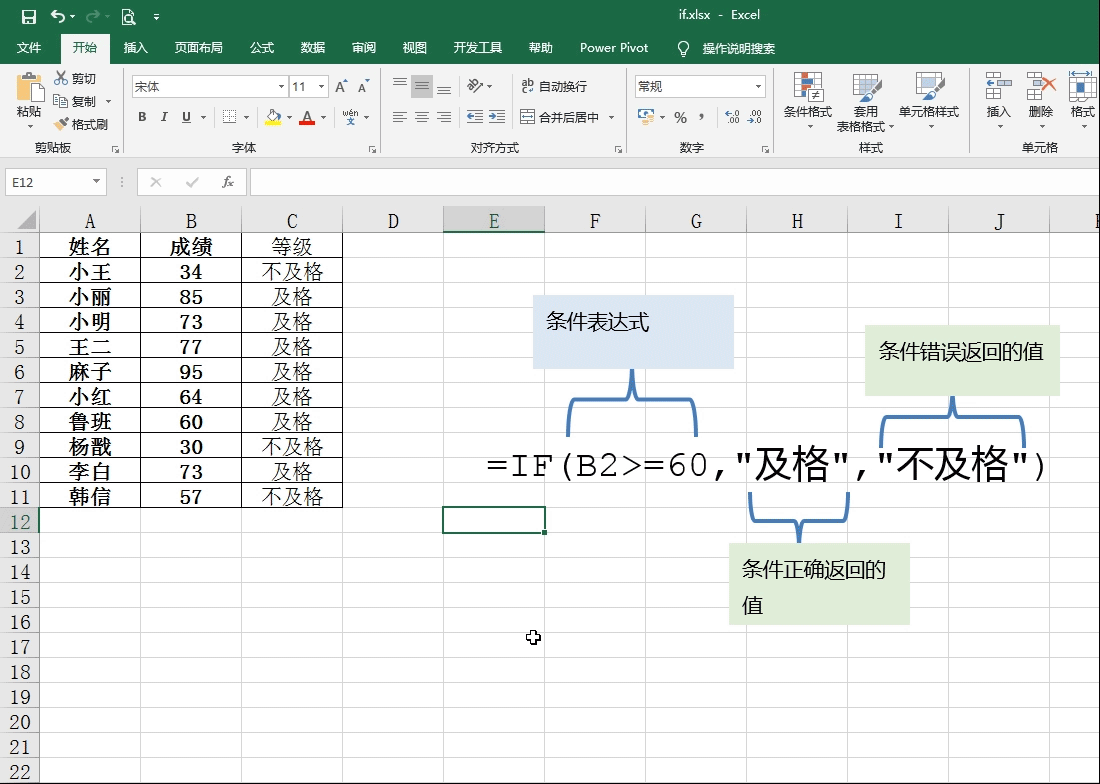Open the 文件 (File) menu
This screenshot has height=784, width=1100.
pos(29,48)
